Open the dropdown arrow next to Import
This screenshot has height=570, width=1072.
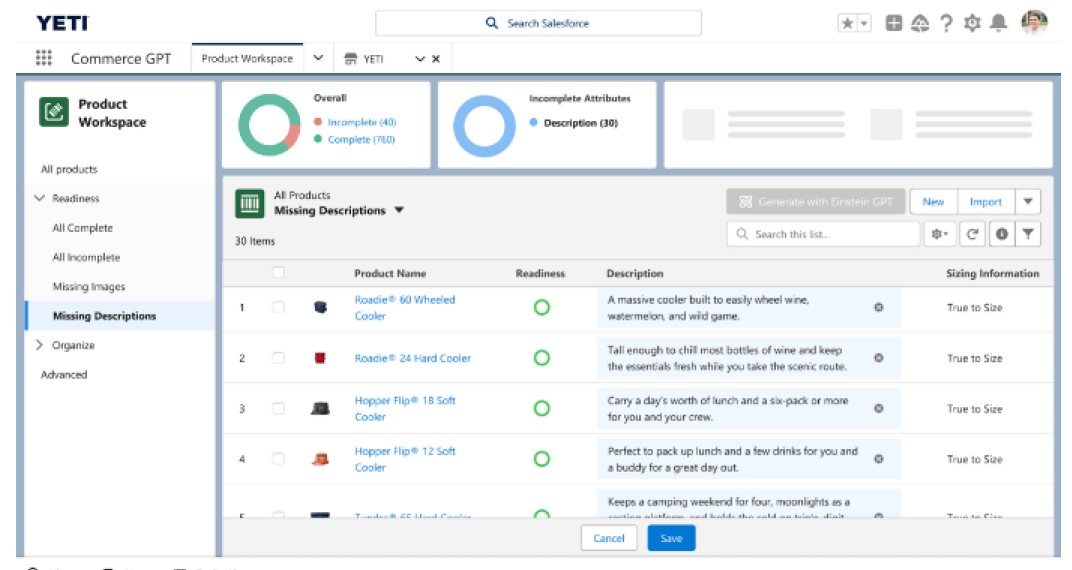(x=1028, y=201)
